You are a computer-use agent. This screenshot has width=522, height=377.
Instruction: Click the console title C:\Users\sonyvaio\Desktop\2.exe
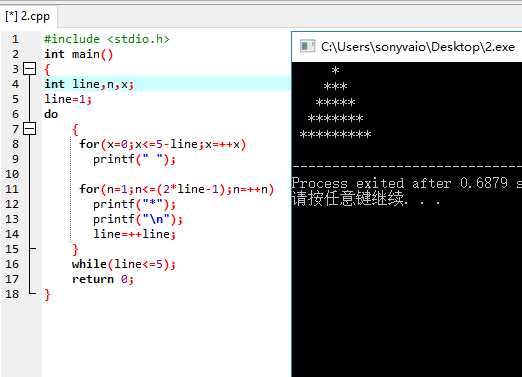418,47
